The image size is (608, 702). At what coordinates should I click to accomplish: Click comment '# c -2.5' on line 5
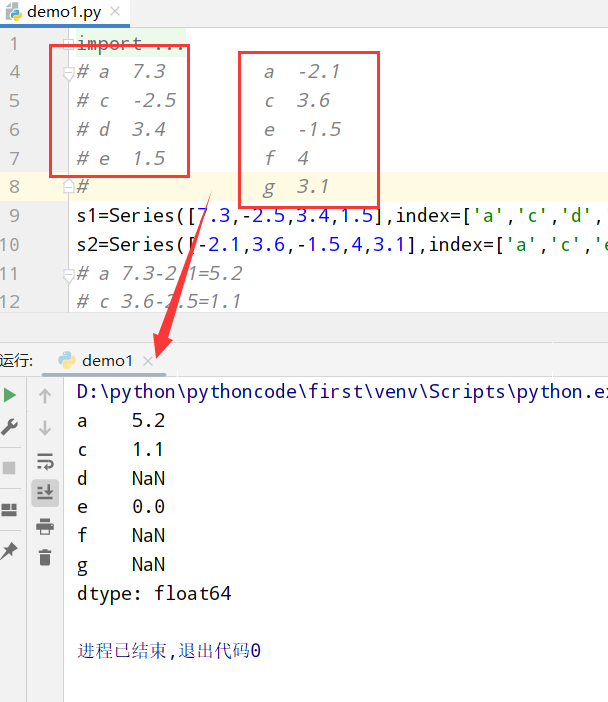pos(127,100)
